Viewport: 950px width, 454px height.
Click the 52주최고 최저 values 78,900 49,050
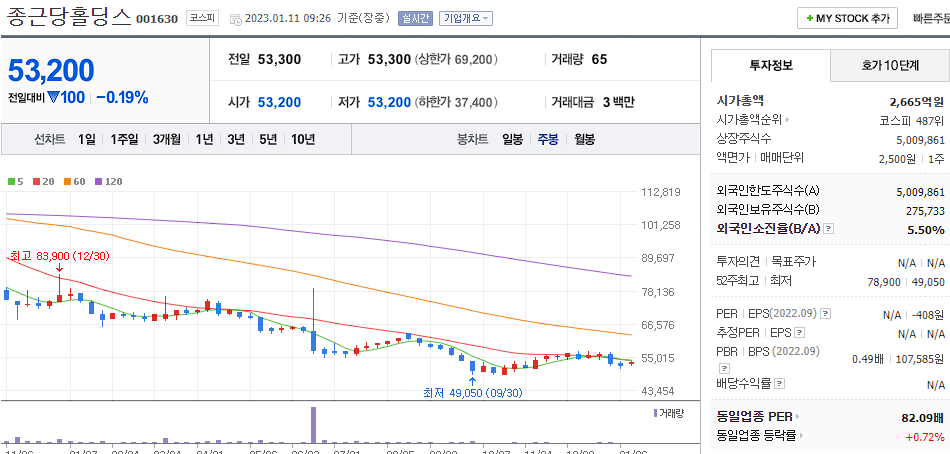click(x=906, y=281)
